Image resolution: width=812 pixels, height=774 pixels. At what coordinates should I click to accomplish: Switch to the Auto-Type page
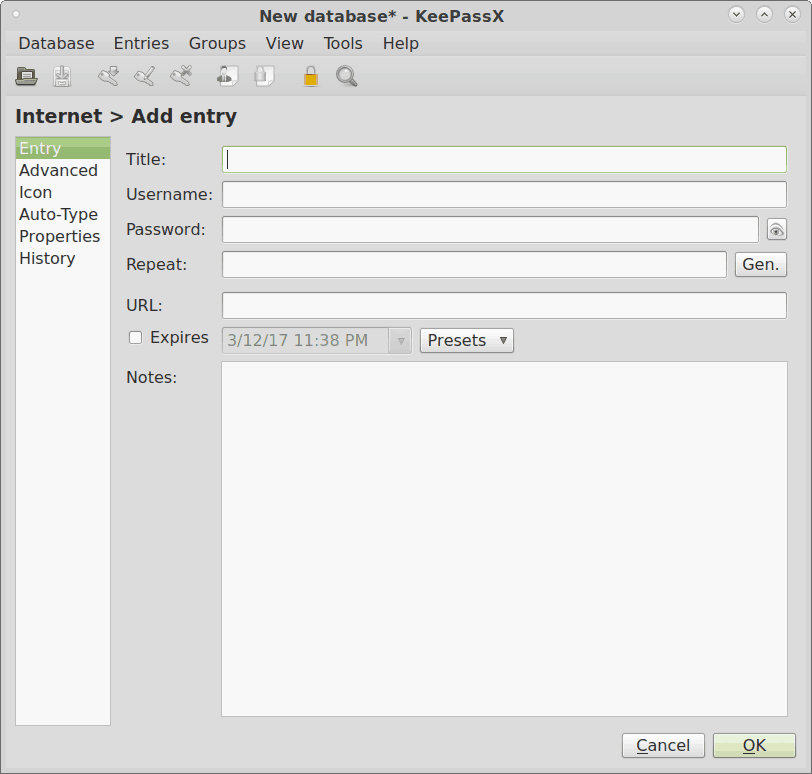(63, 214)
